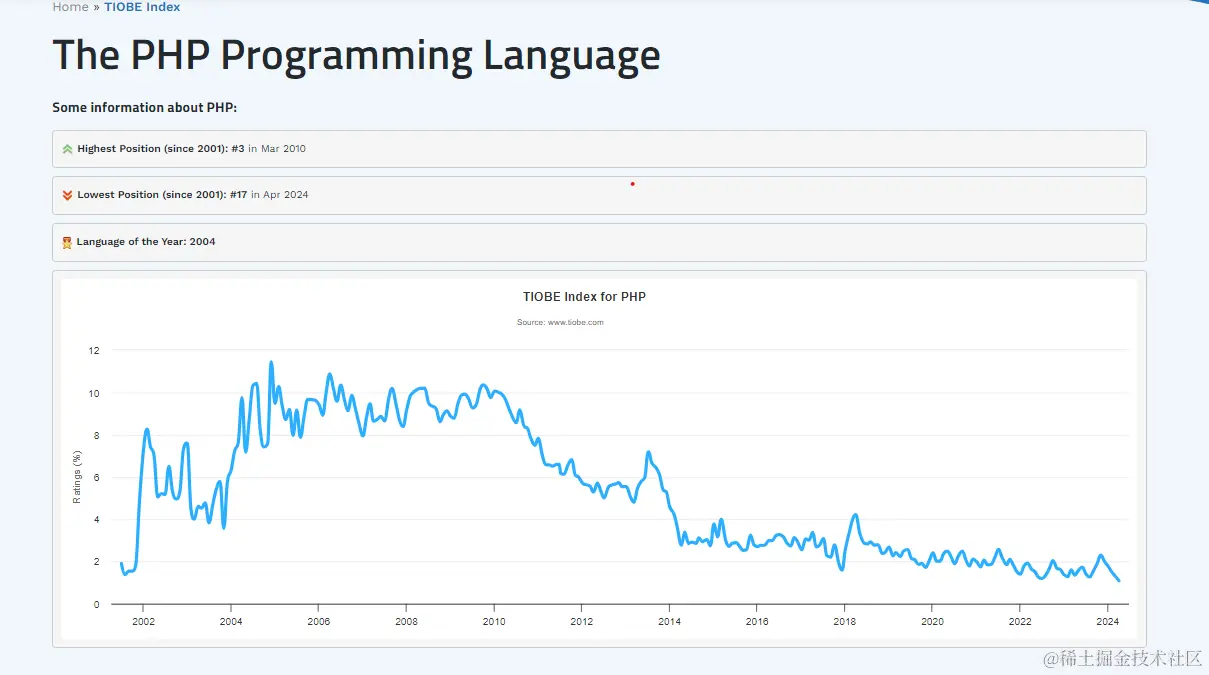Open the Home breadcrumb link
This screenshot has height=675, width=1209.
(x=70, y=7)
